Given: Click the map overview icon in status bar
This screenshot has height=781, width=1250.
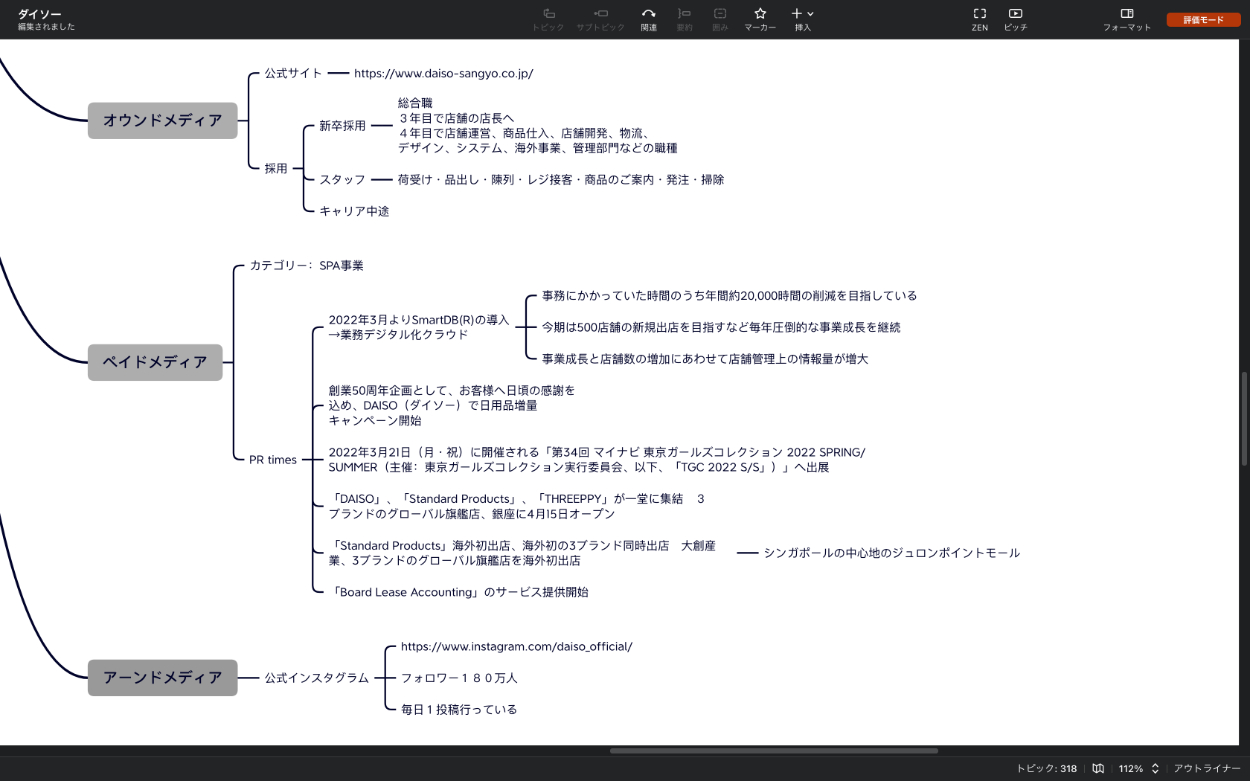Looking at the screenshot, I should (x=1098, y=768).
